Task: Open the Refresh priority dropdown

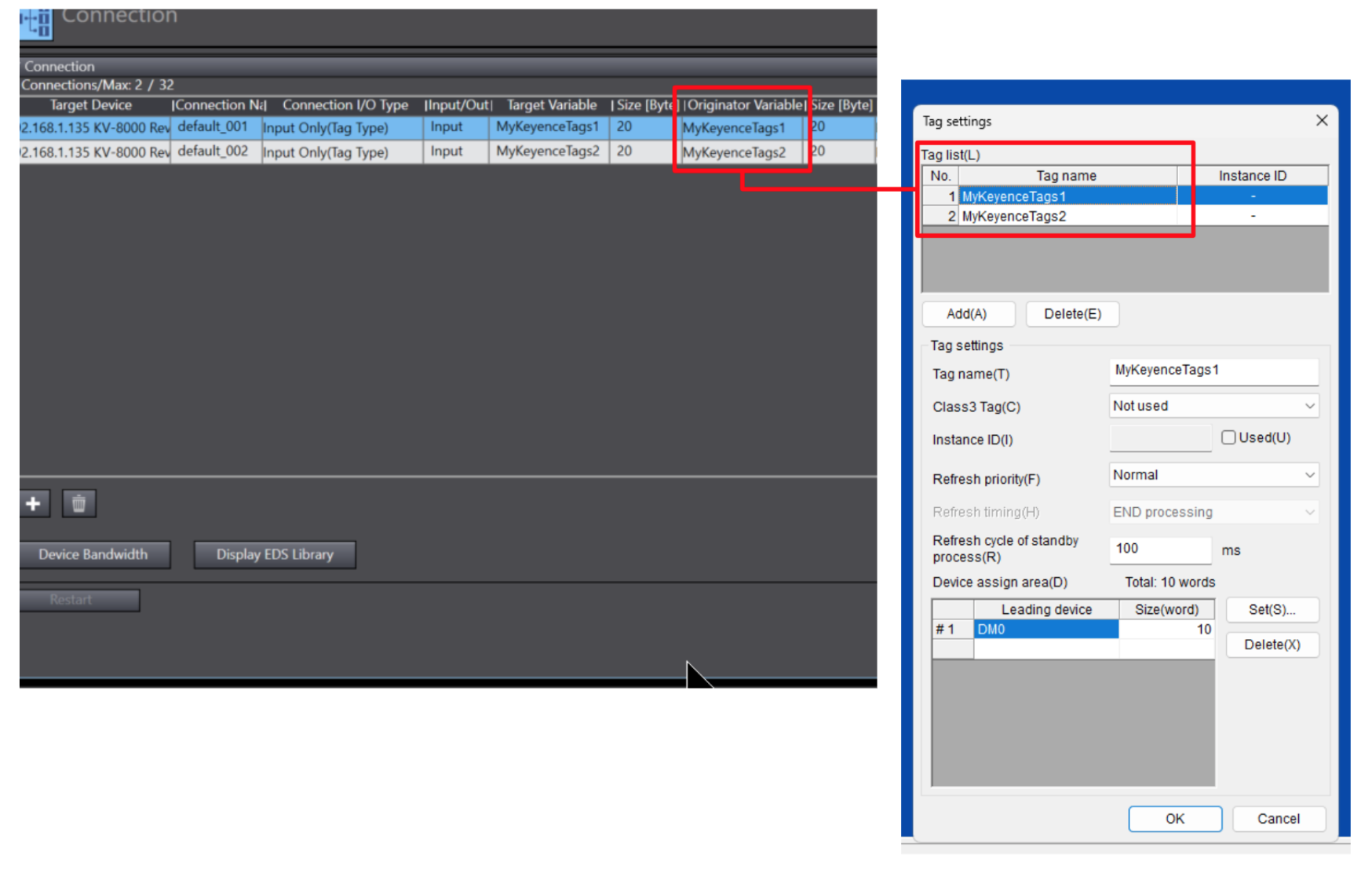Action: pyautogui.click(x=1213, y=475)
